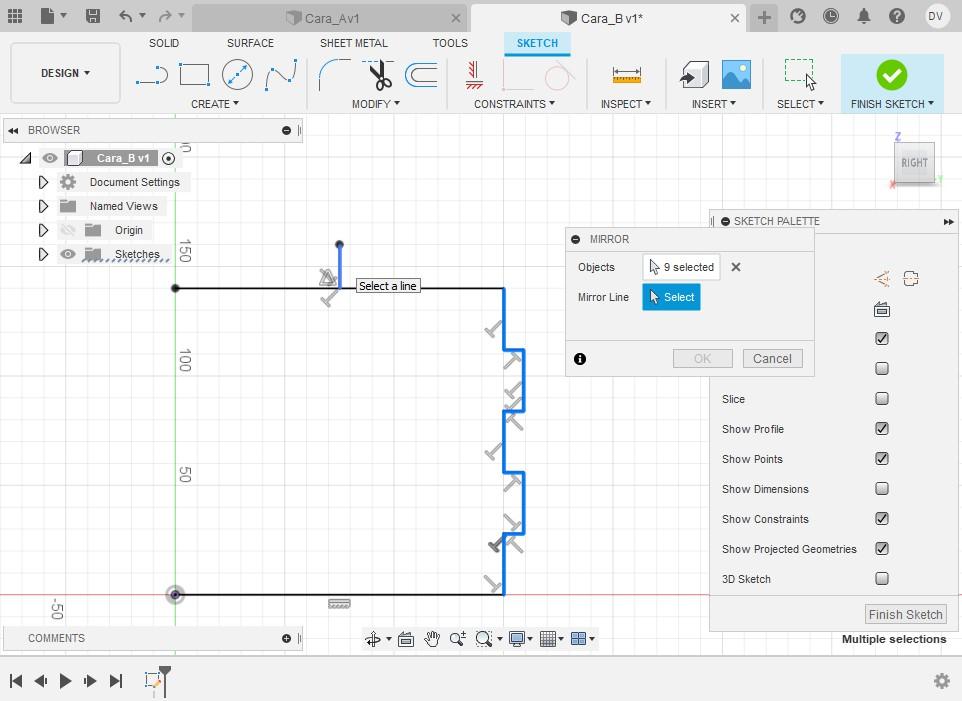Open the CREATE dropdown menu
This screenshot has height=701, width=962.
click(x=215, y=104)
